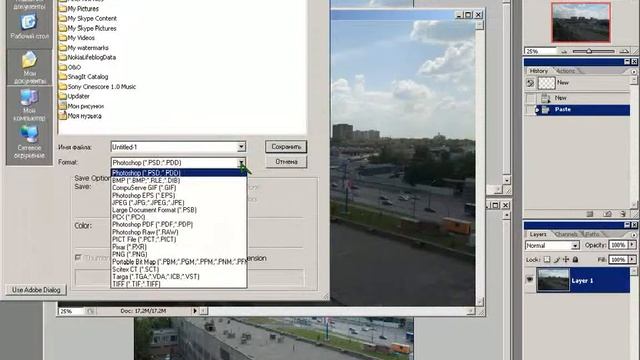This screenshot has height=360, width=640.
Task: Open Сетевое окружение in the places bar
Action: point(29,142)
